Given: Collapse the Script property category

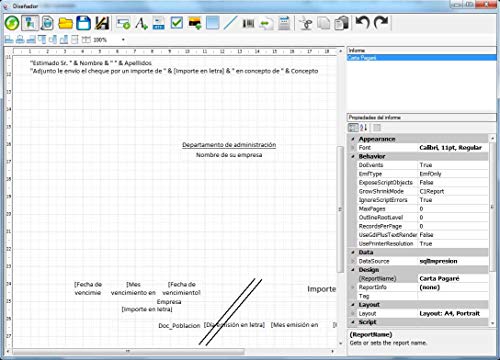Looking at the screenshot, I should (353, 322).
